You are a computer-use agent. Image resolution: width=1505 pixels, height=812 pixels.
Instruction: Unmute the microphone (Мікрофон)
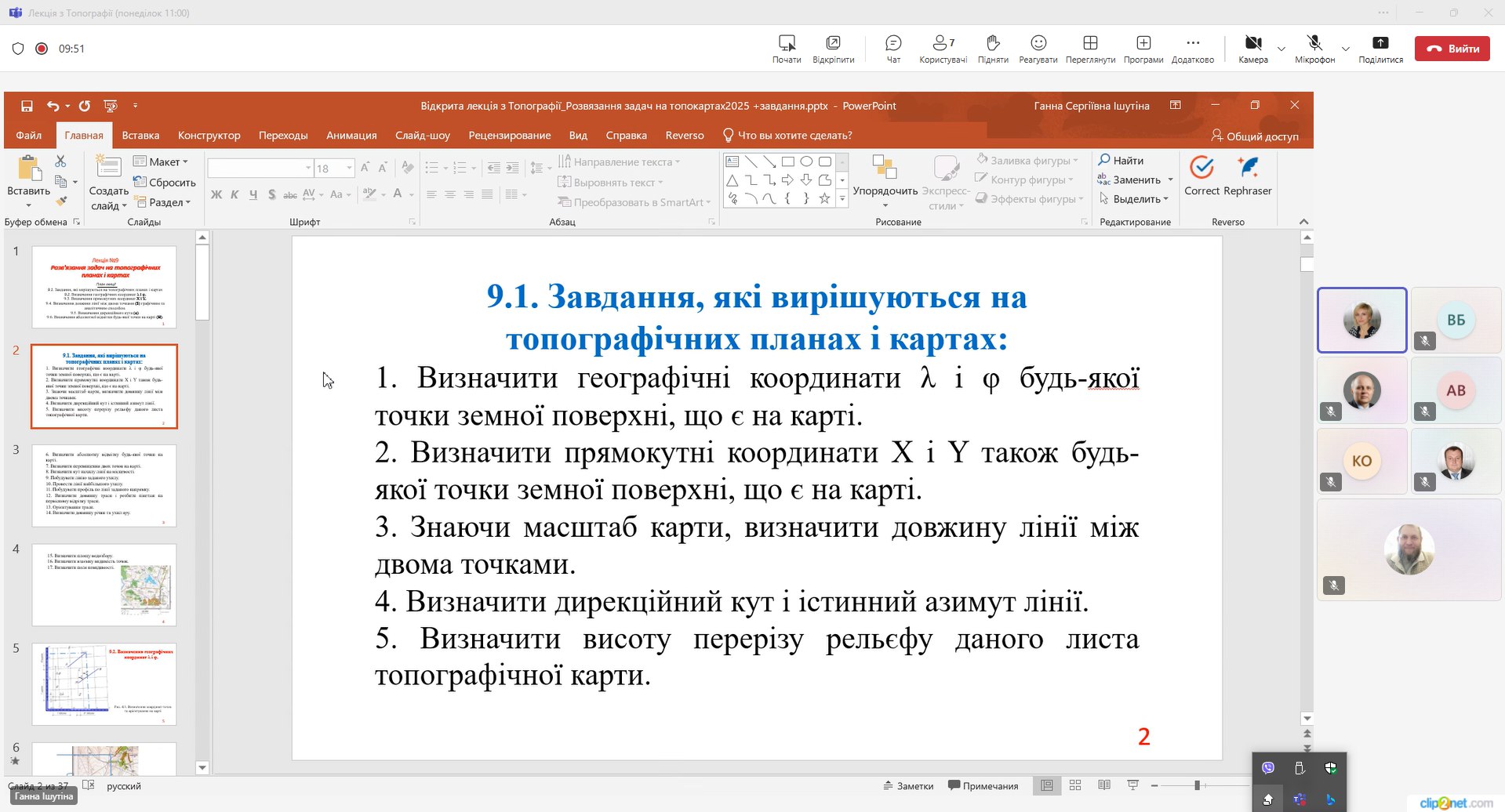1314,48
